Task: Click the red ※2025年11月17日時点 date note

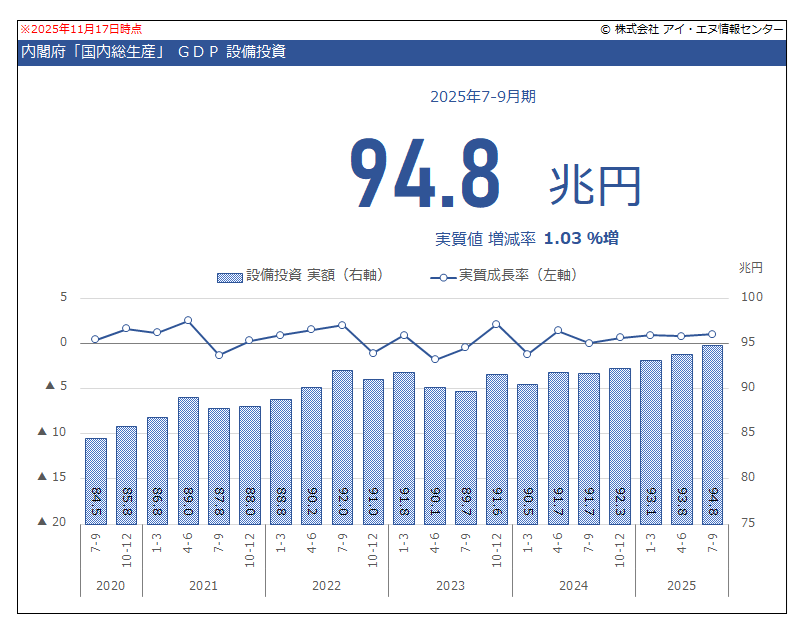Action: (81, 29)
